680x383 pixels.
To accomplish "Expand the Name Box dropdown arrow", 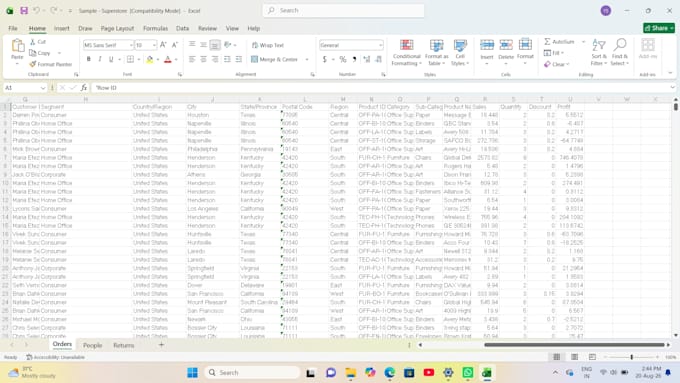I will pyautogui.click(x=42, y=88).
